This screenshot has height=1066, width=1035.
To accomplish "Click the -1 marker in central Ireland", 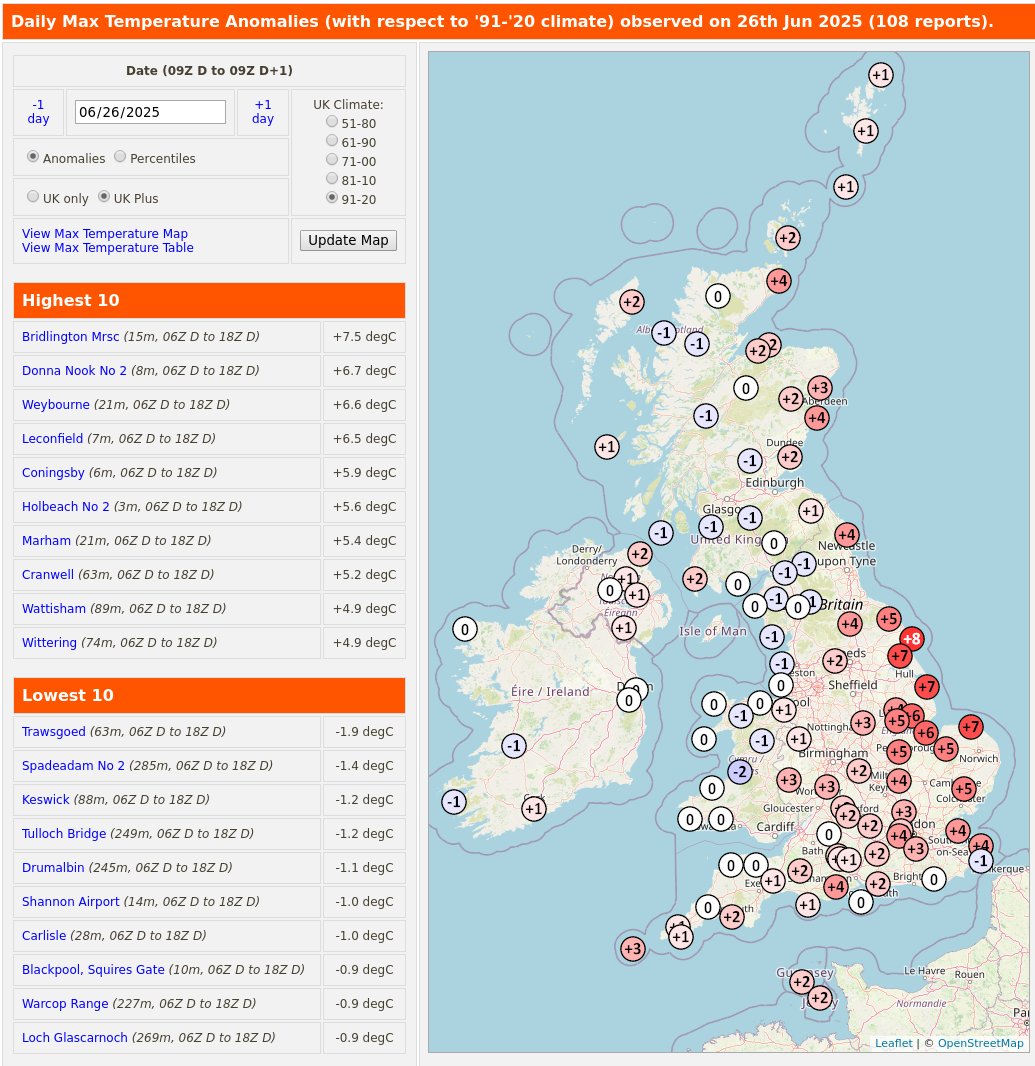I will point(514,746).
